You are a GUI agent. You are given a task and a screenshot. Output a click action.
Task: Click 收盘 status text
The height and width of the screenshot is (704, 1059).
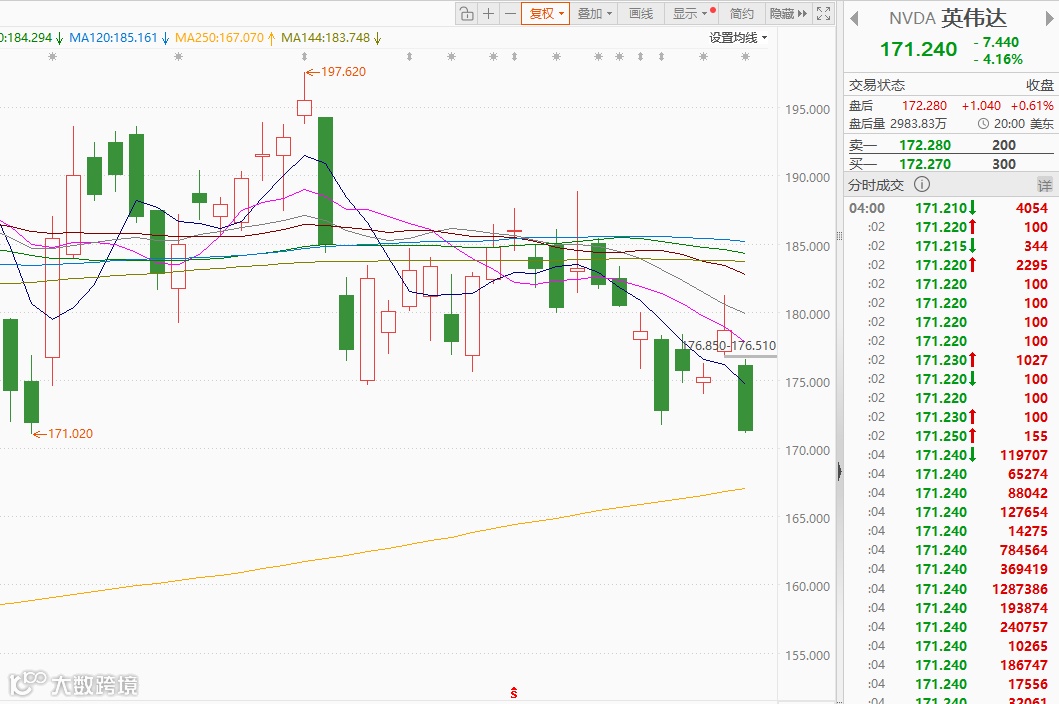pos(1040,85)
